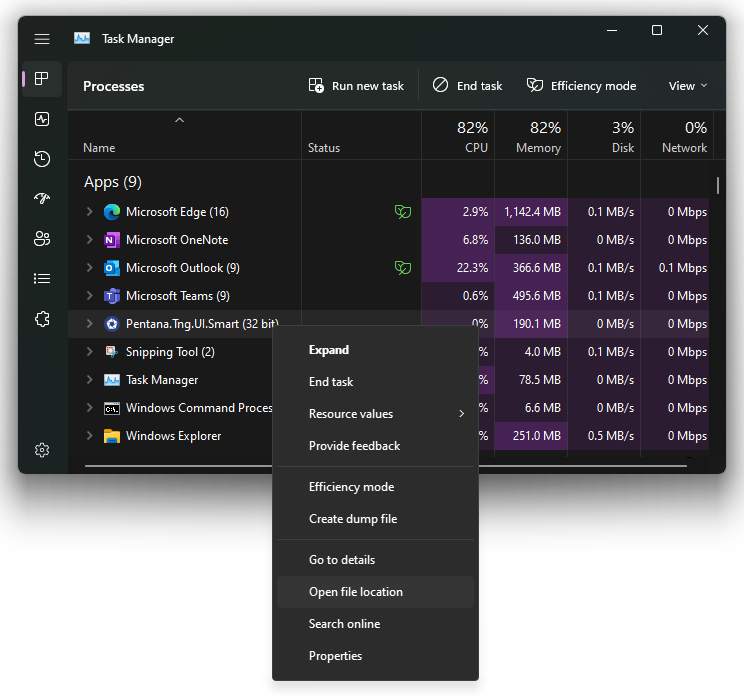Expand the Windows Explorer process group
This screenshot has width=744, height=696.
[90, 436]
